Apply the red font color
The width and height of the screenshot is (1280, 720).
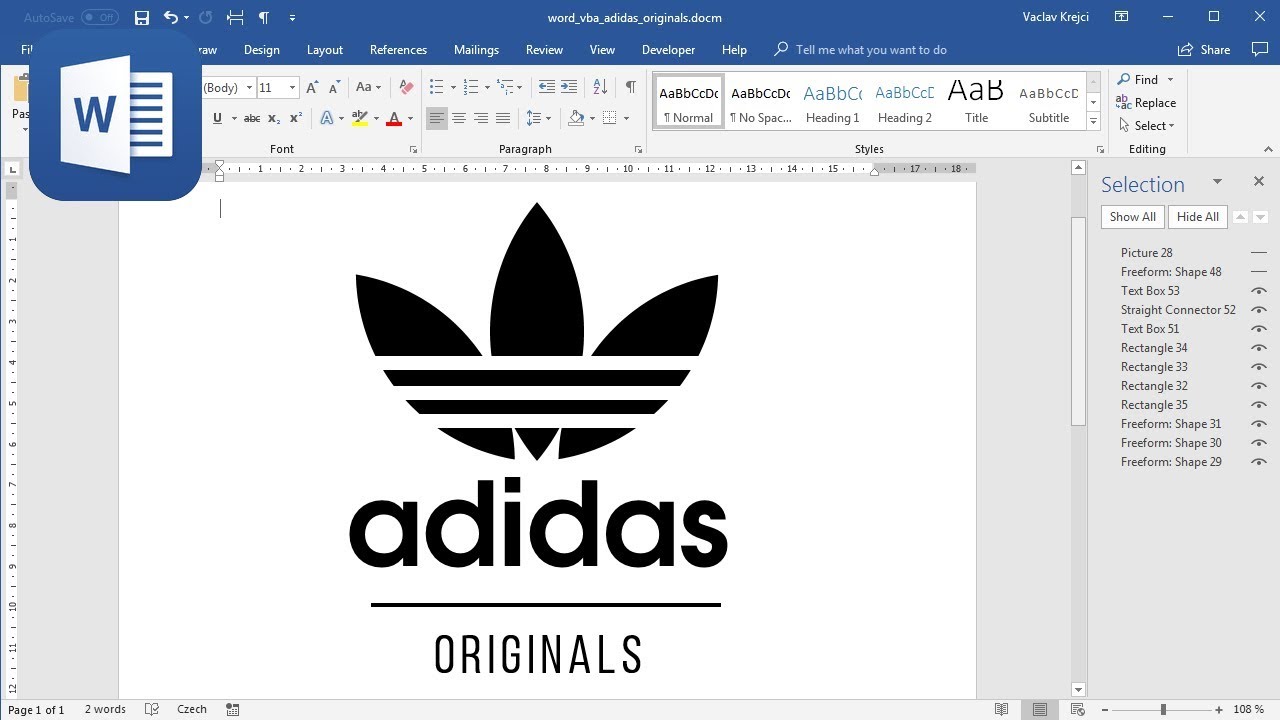[394, 118]
